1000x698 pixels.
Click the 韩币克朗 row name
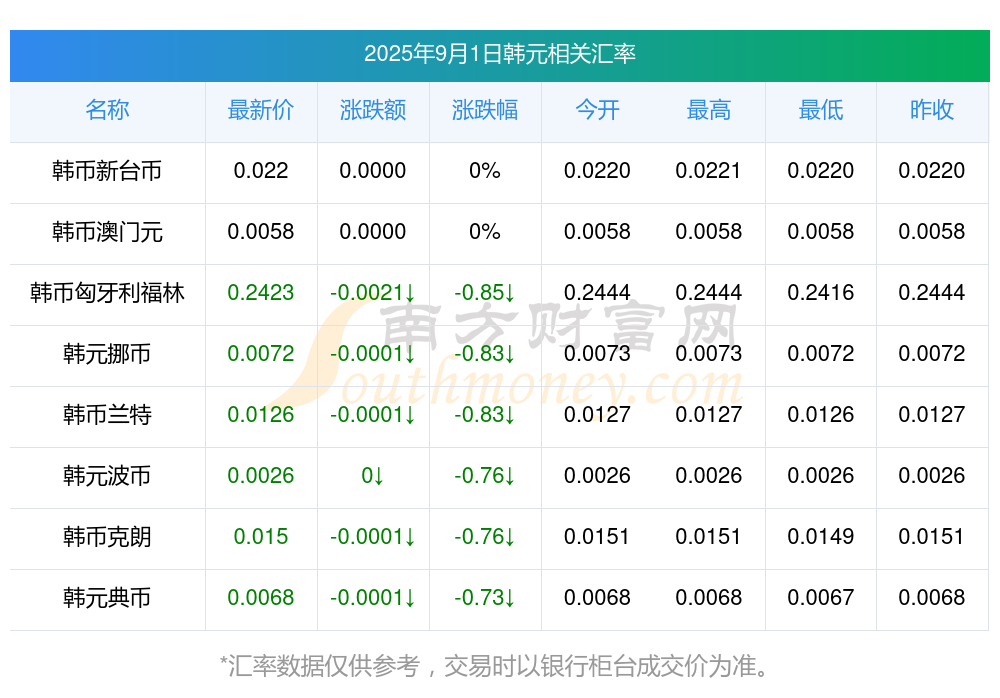[x=107, y=537]
